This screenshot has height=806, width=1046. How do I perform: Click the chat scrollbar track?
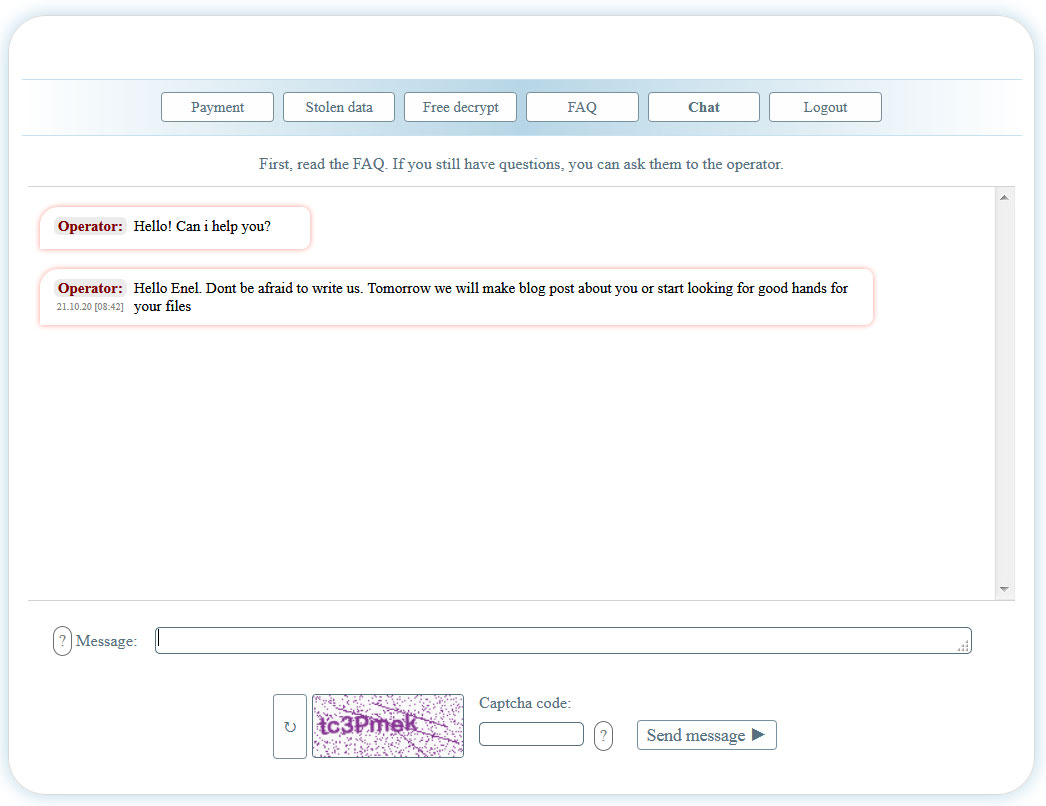(1005, 400)
